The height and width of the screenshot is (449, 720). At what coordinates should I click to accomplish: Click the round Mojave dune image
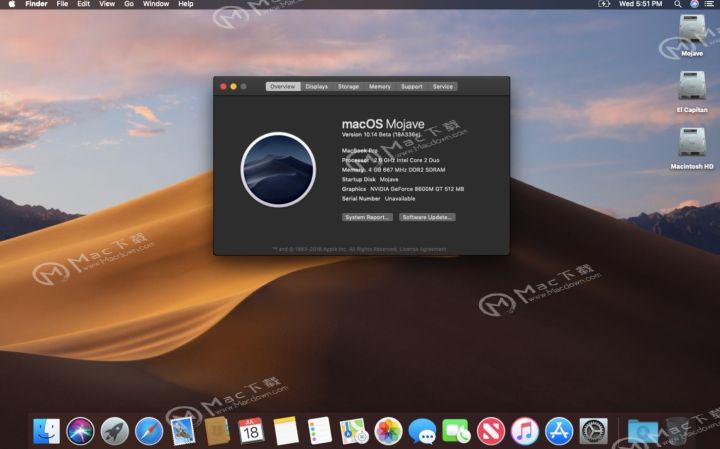(278, 169)
